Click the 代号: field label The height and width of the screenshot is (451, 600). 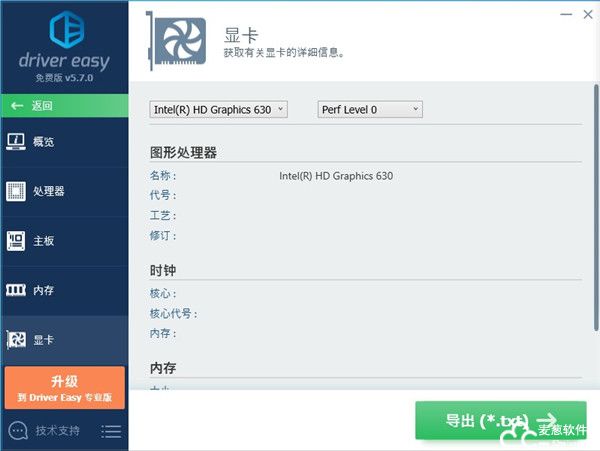pos(163,195)
